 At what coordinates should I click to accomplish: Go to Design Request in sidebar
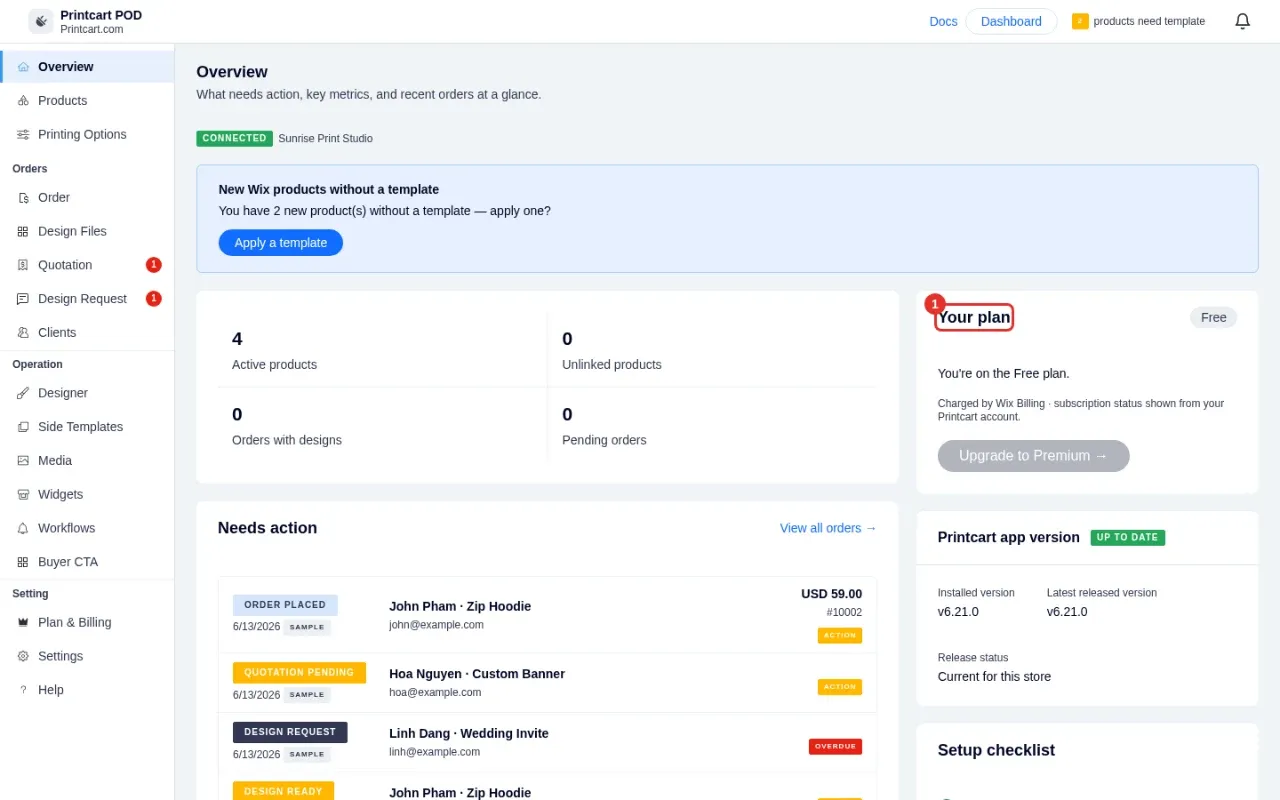tap(87, 299)
